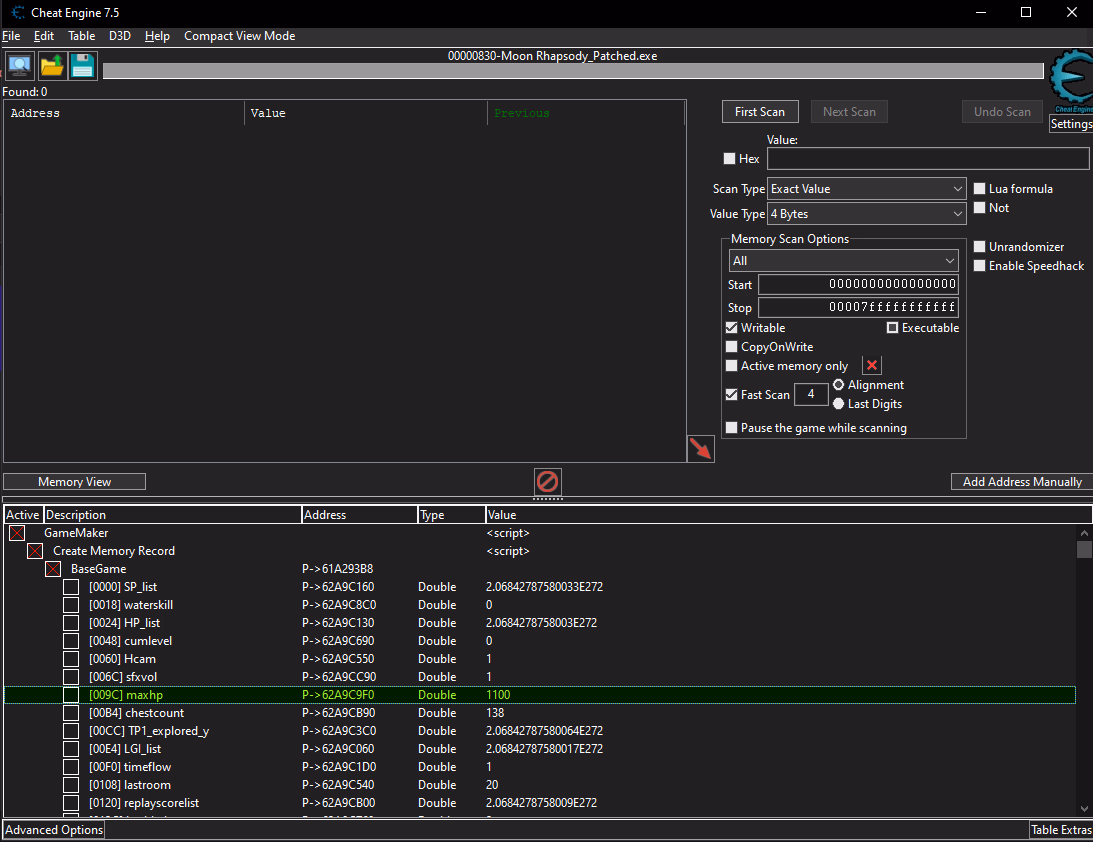
Task: Enable the Hex checkbox
Action: (x=729, y=159)
